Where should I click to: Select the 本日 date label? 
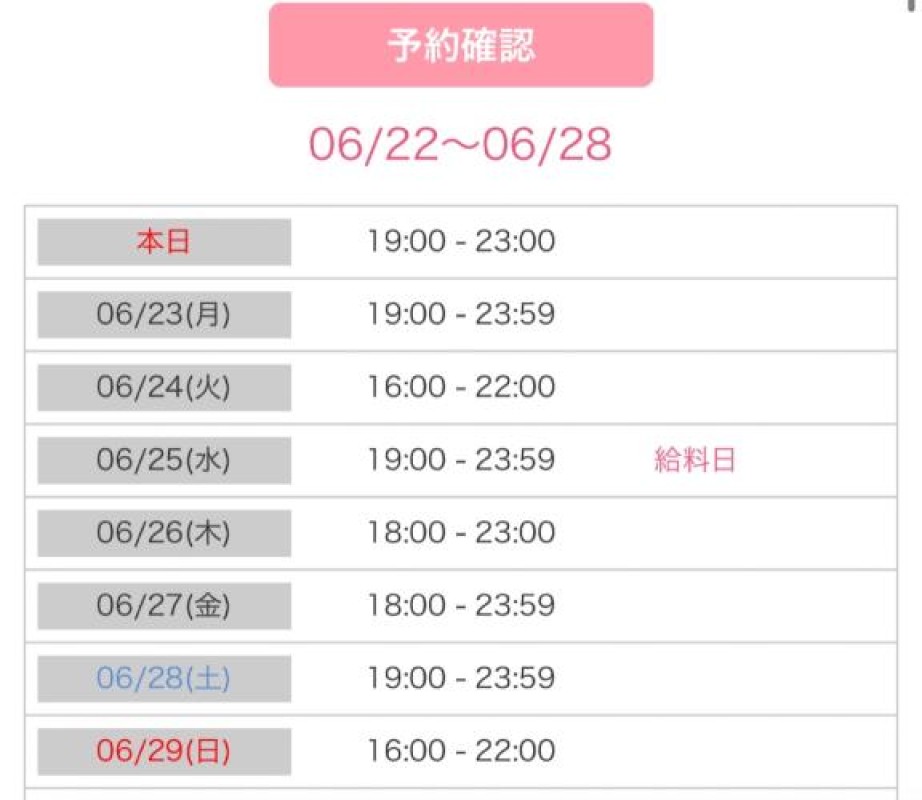[x=164, y=242]
